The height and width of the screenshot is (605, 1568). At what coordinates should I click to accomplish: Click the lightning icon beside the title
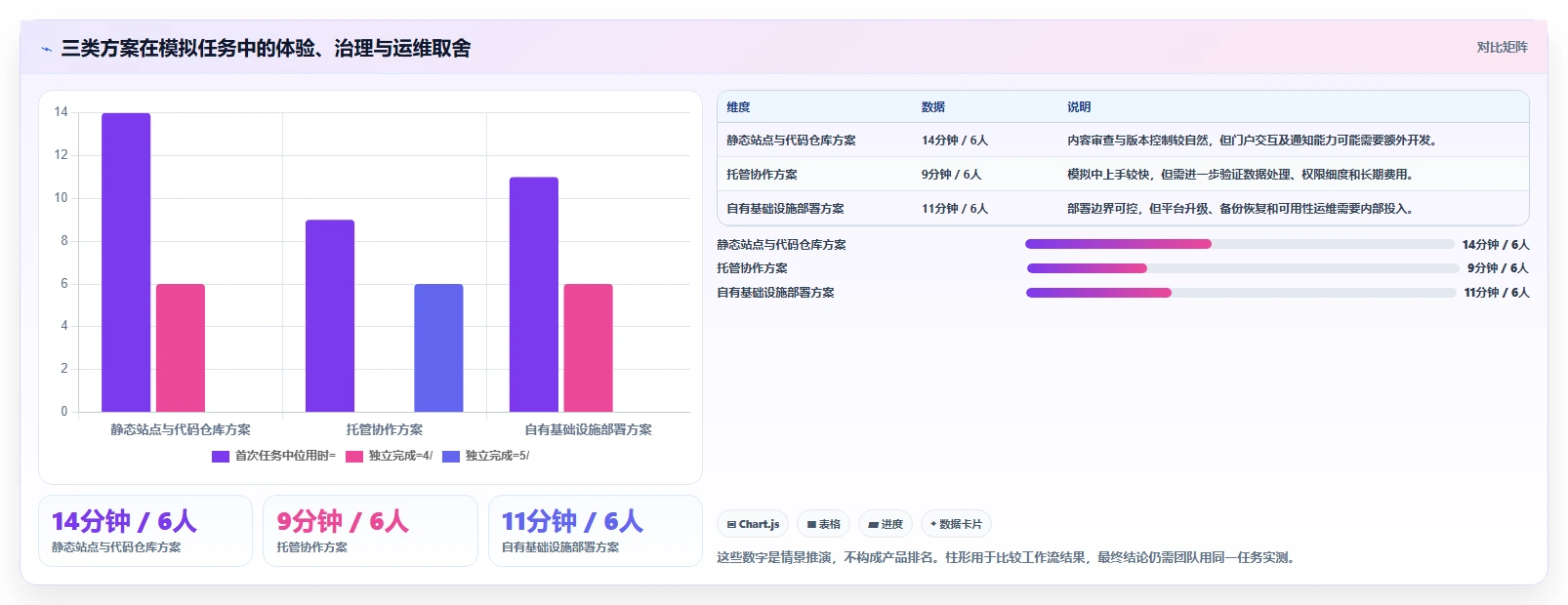[x=46, y=49]
